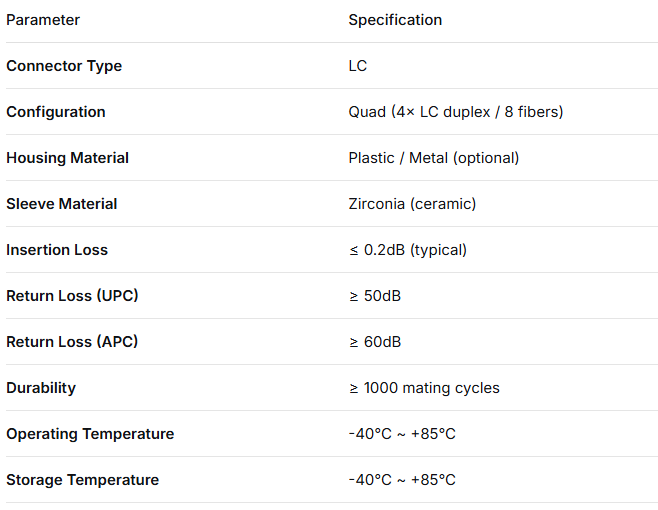Click the ≥ 50dB value
The width and height of the screenshot is (658, 510).
pos(375,296)
